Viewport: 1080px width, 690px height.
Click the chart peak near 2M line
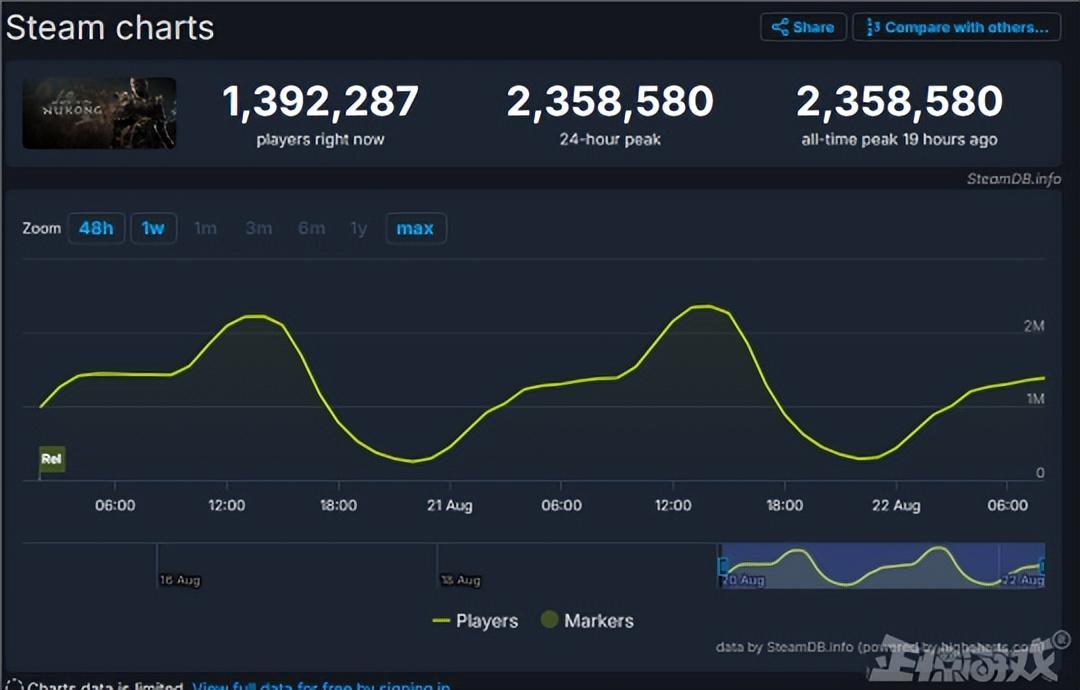(705, 306)
